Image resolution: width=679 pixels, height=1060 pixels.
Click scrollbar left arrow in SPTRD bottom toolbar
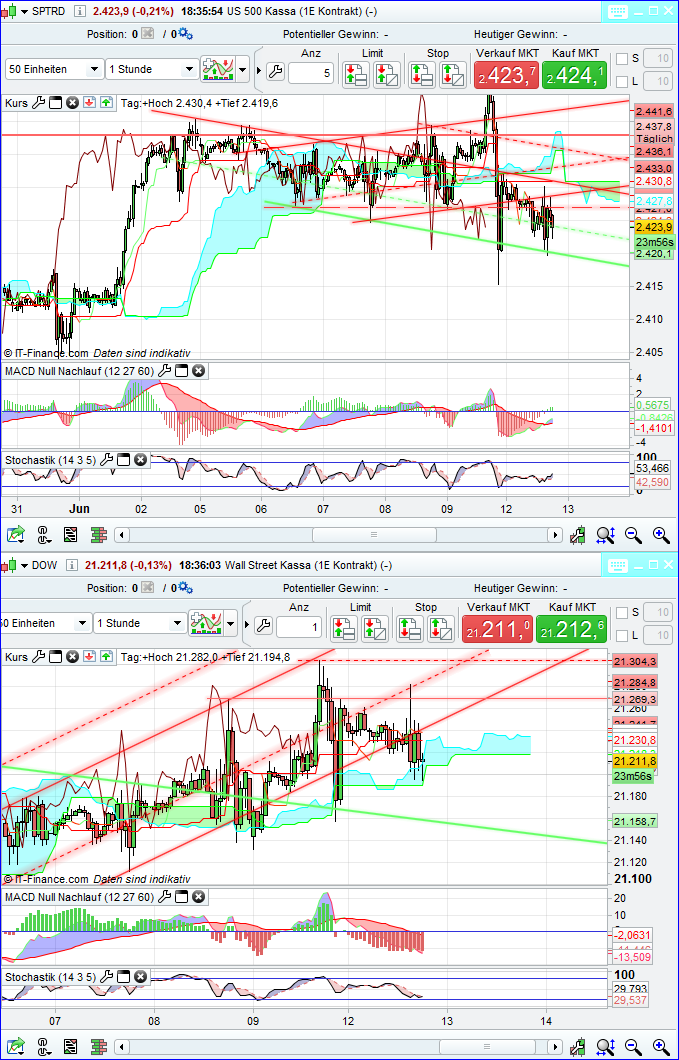tap(122, 535)
